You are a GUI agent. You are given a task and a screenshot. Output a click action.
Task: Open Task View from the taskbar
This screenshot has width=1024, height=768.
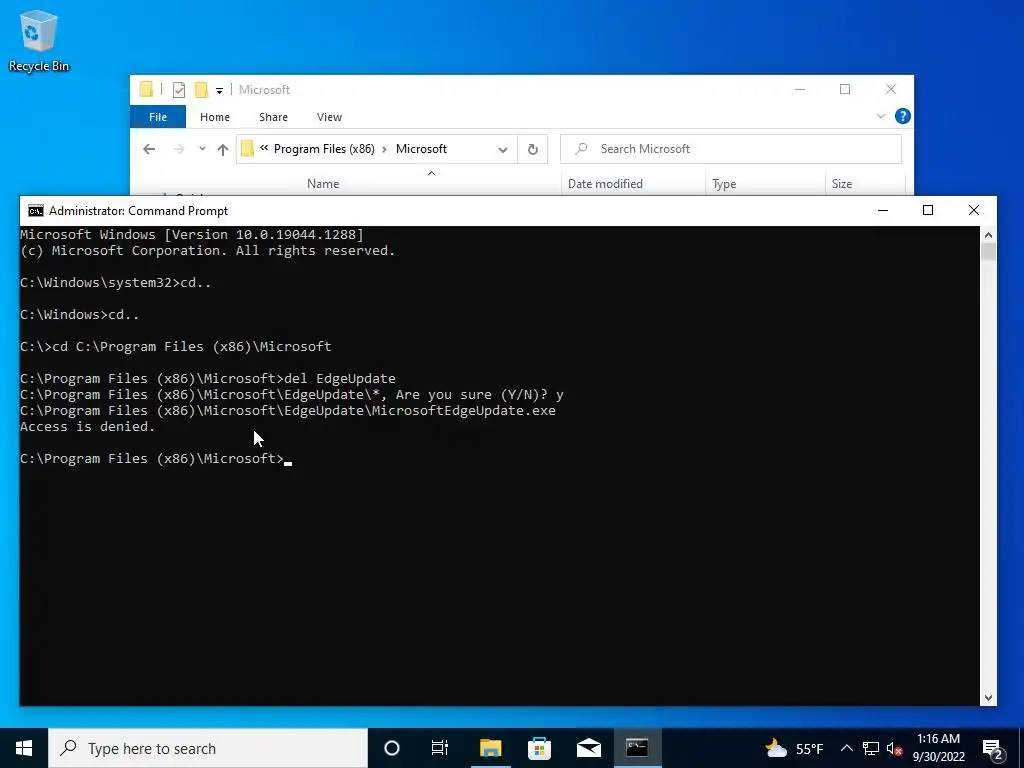440,748
